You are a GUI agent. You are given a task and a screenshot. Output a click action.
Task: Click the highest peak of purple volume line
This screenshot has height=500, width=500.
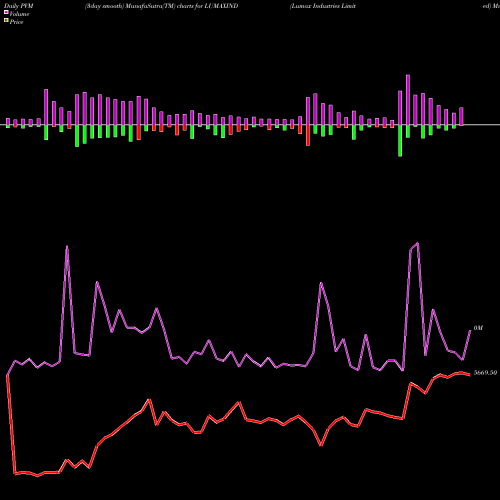click(x=418, y=243)
